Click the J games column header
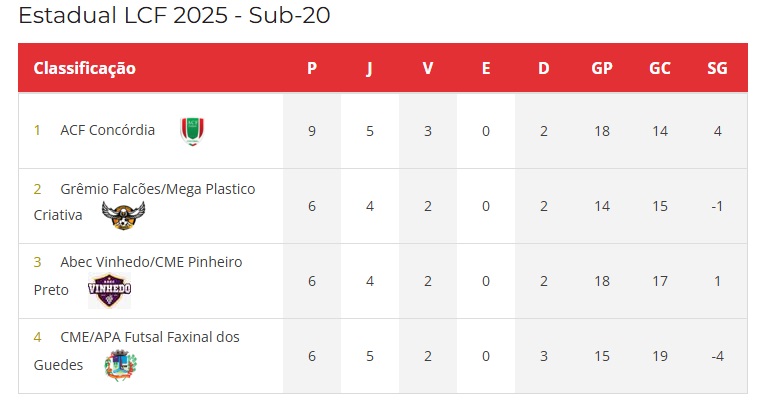The image size is (759, 415). click(x=370, y=68)
